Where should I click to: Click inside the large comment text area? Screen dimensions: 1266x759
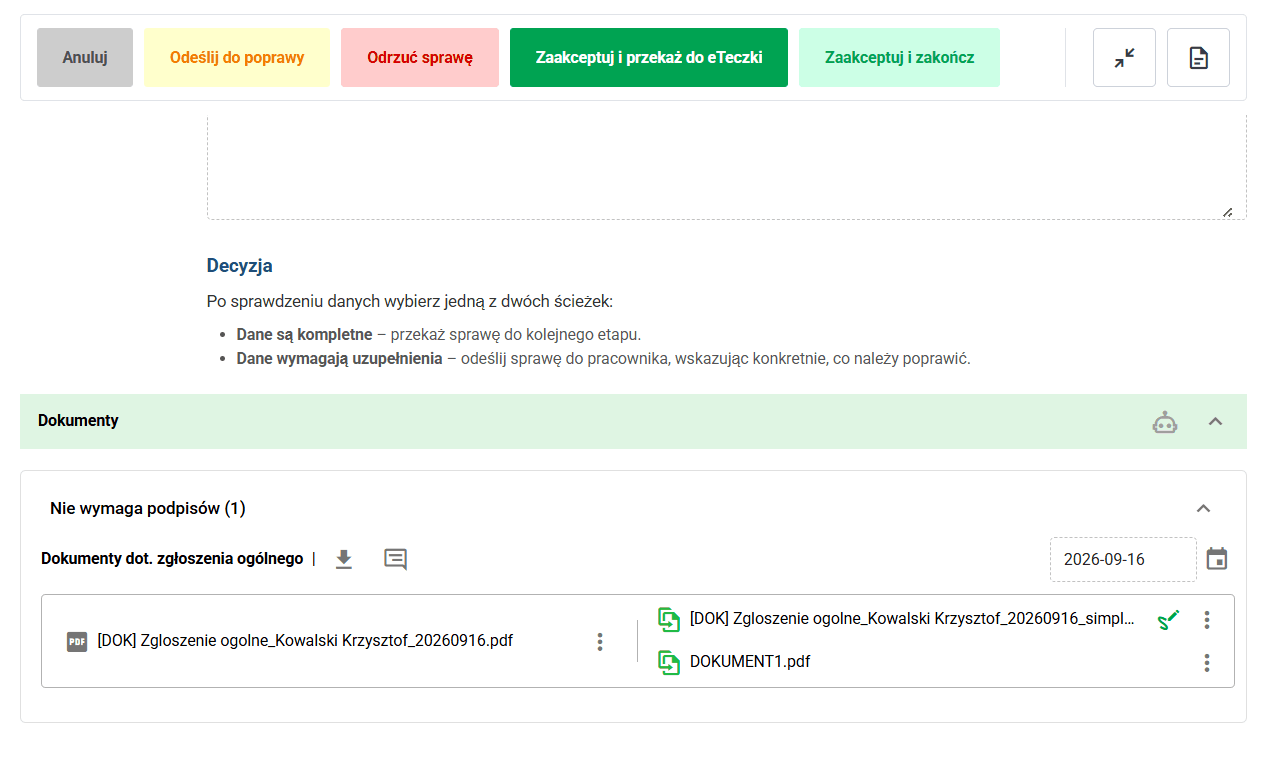(x=727, y=166)
